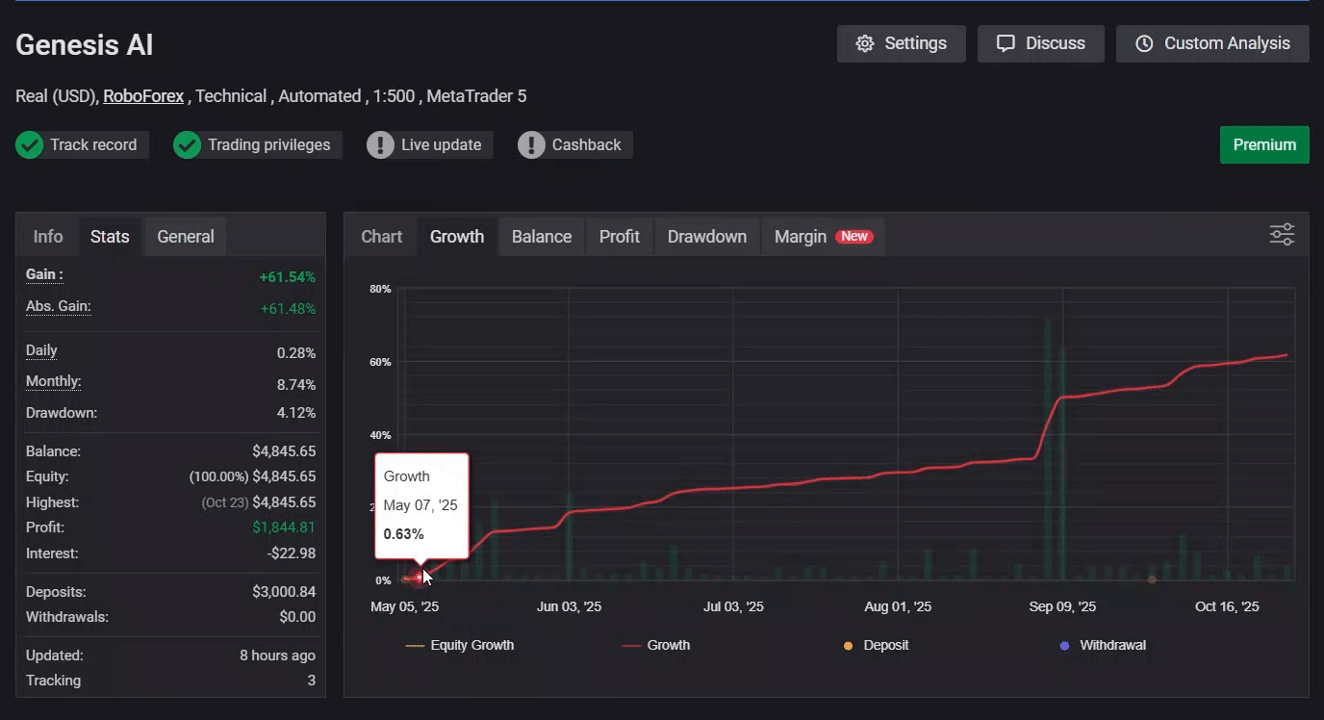The width and height of the screenshot is (1324, 720).
Task: Toggle Equity Growth series in chart legend
Action: [460, 646]
